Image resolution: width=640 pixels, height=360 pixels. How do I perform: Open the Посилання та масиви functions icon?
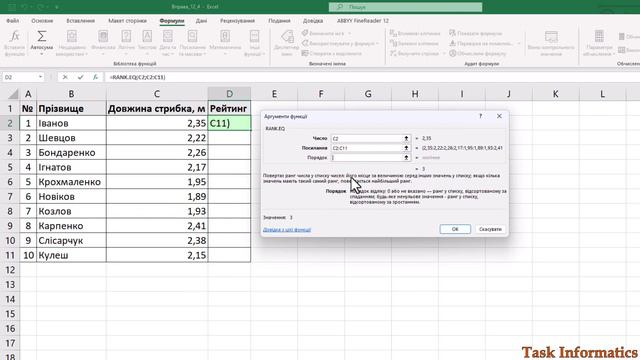192,36
